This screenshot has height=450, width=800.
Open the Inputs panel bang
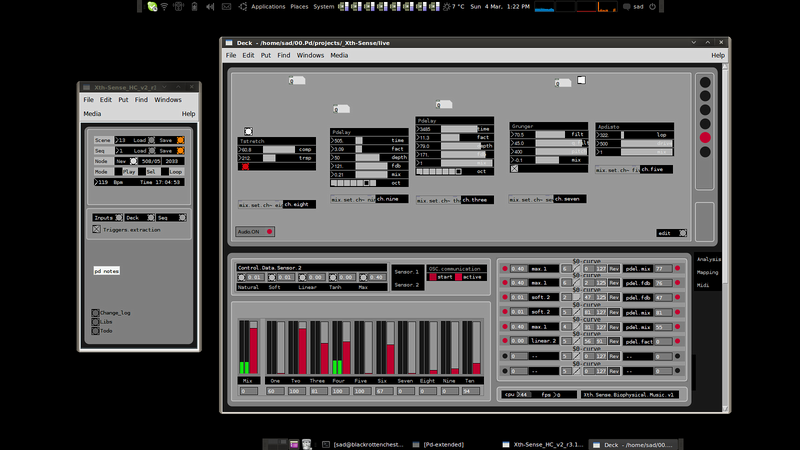(118, 217)
